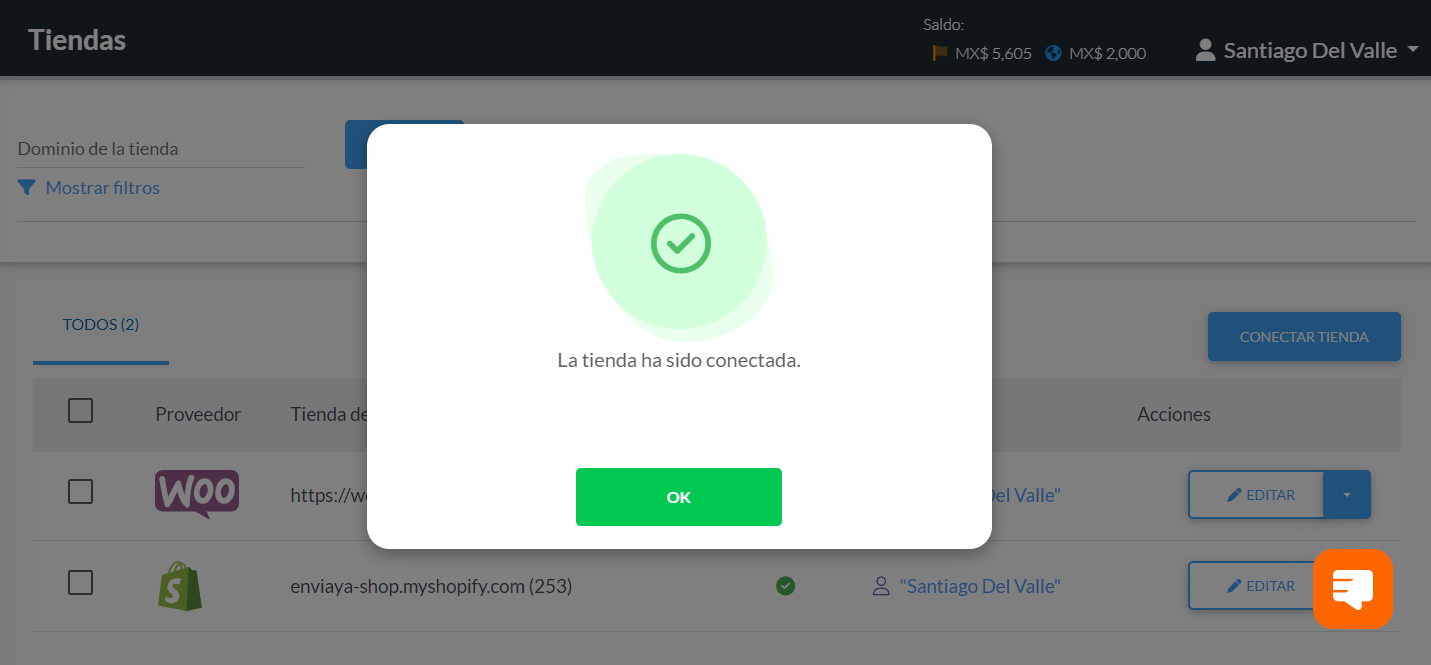Click the CONECTAR TIENDA button
The image size is (1431, 665).
(x=1304, y=337)
